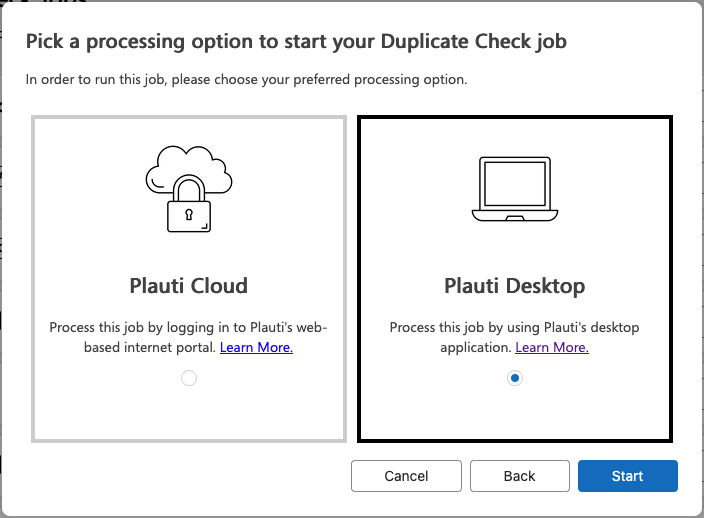Choose the Plauti Desktop card's blank area below radio
The image size is (704, 518).
pyautogui.click(x=515, y=413)
